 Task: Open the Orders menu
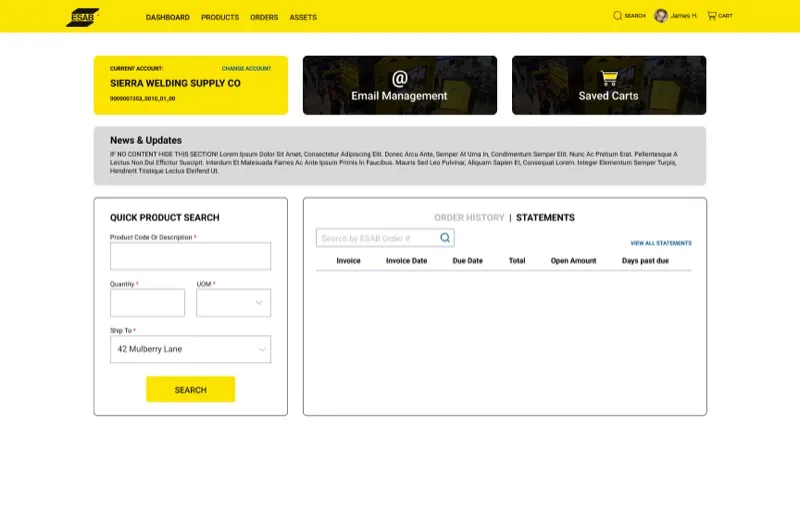[264, 17]
